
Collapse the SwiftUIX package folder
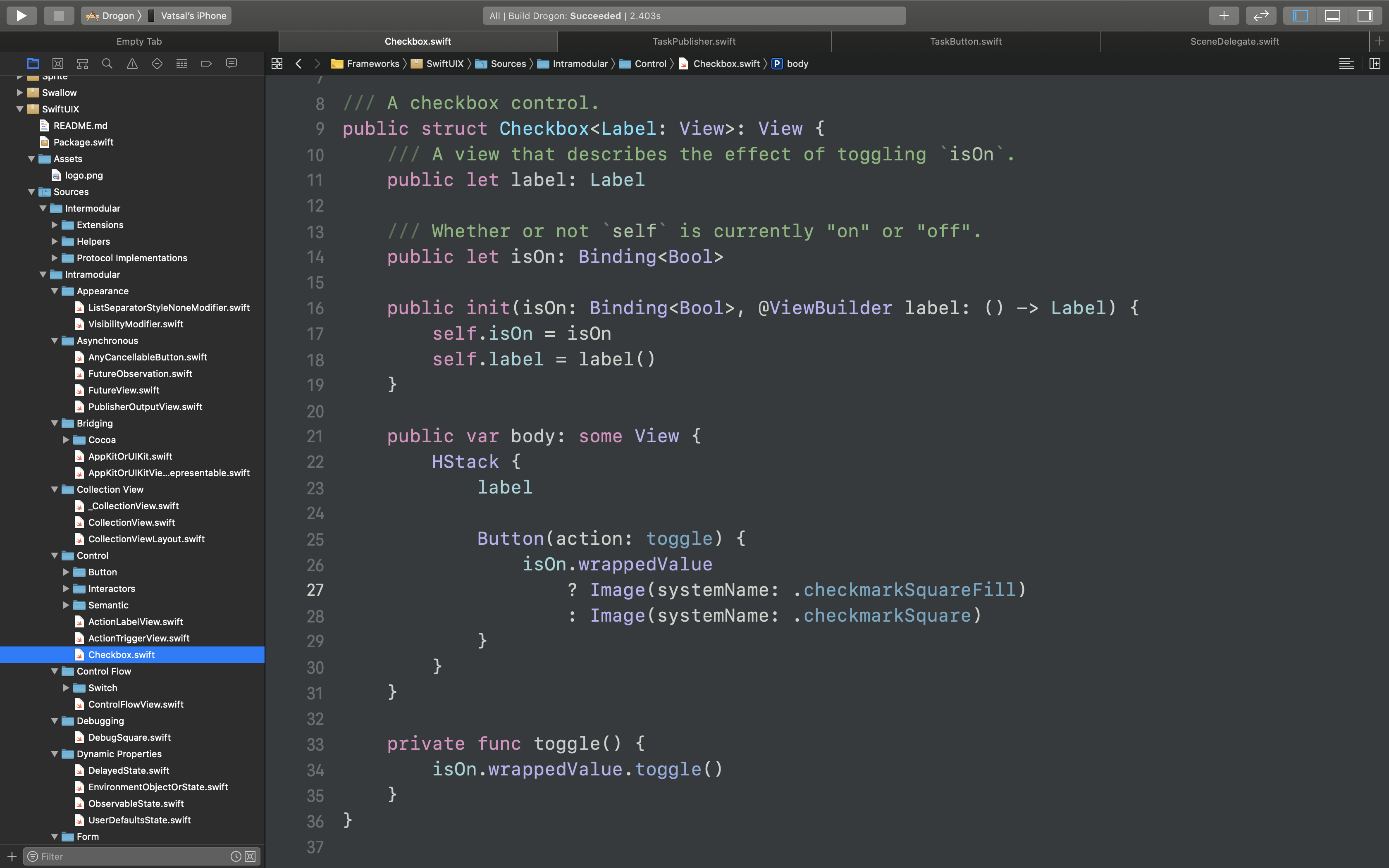coord(19,109)
